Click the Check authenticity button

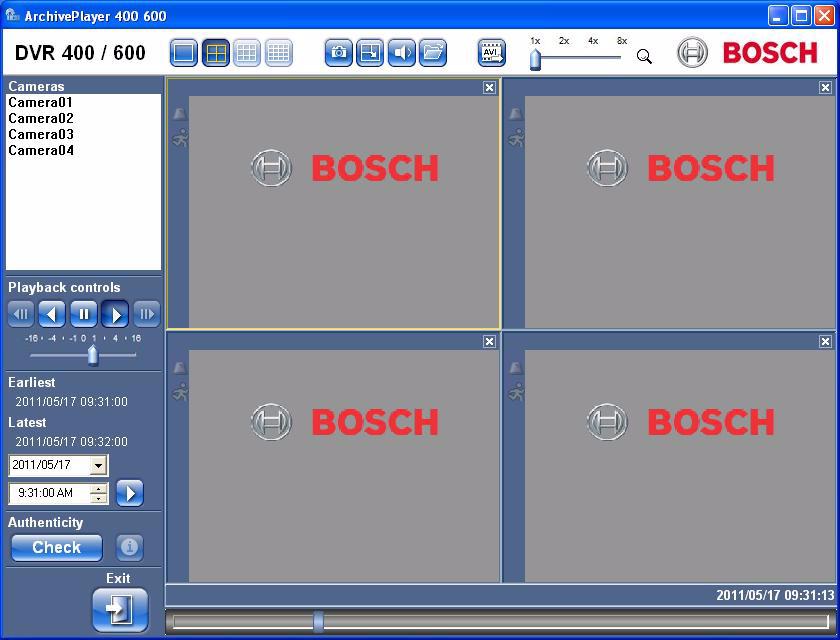click(x=57, y=547)
